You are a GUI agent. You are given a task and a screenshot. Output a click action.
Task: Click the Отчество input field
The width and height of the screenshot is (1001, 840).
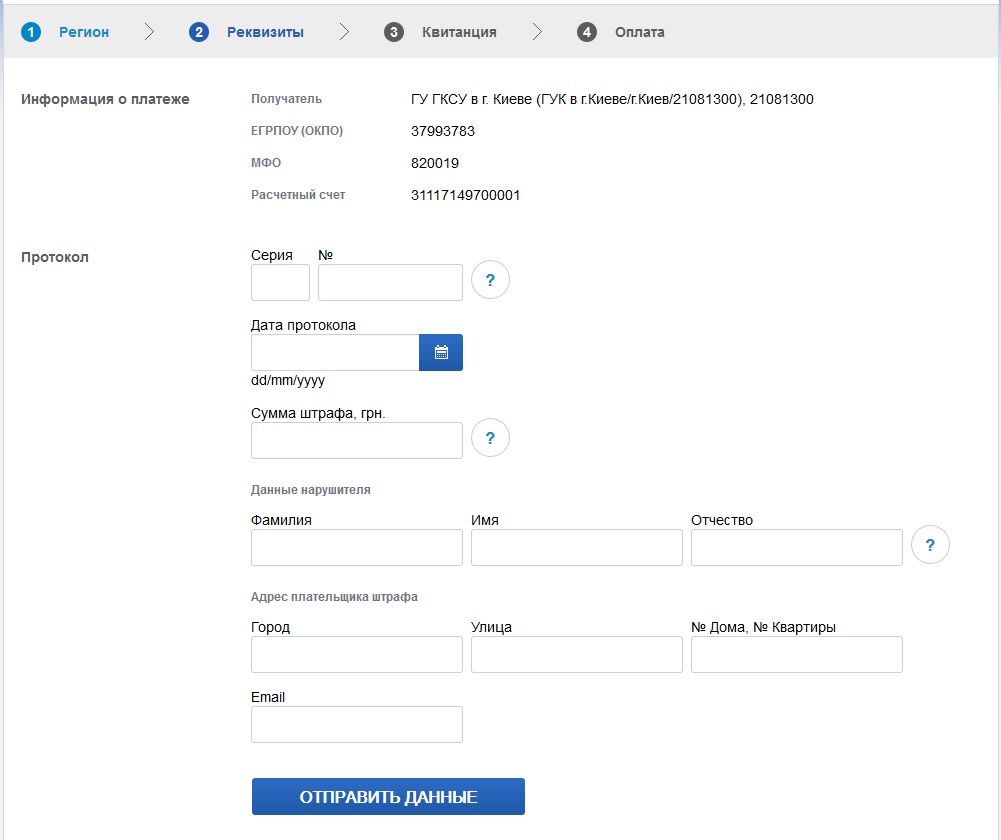797,548
